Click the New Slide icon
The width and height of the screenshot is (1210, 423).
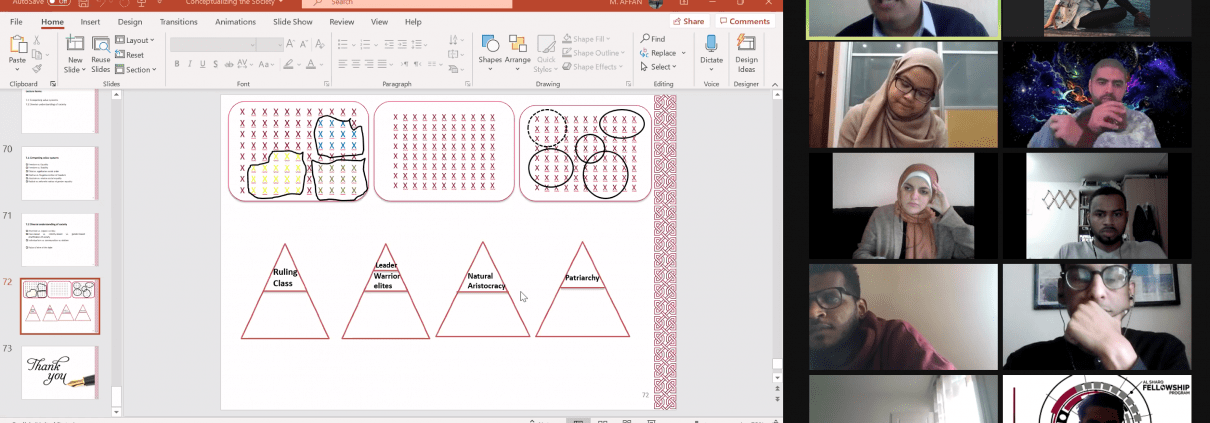[x=75, y=43]
